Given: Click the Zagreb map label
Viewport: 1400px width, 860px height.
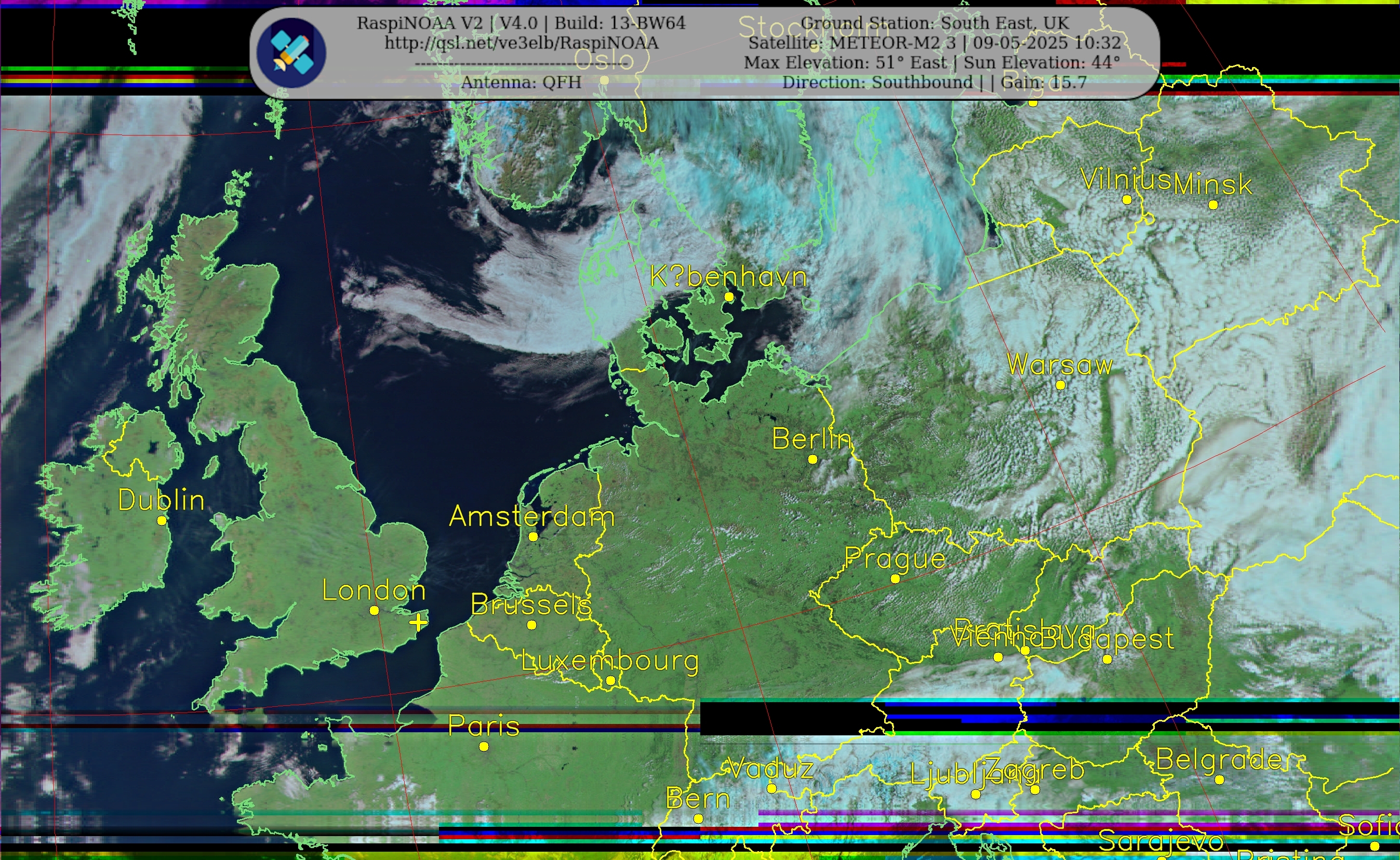Looking at the screenshot, I should 1035,771.
